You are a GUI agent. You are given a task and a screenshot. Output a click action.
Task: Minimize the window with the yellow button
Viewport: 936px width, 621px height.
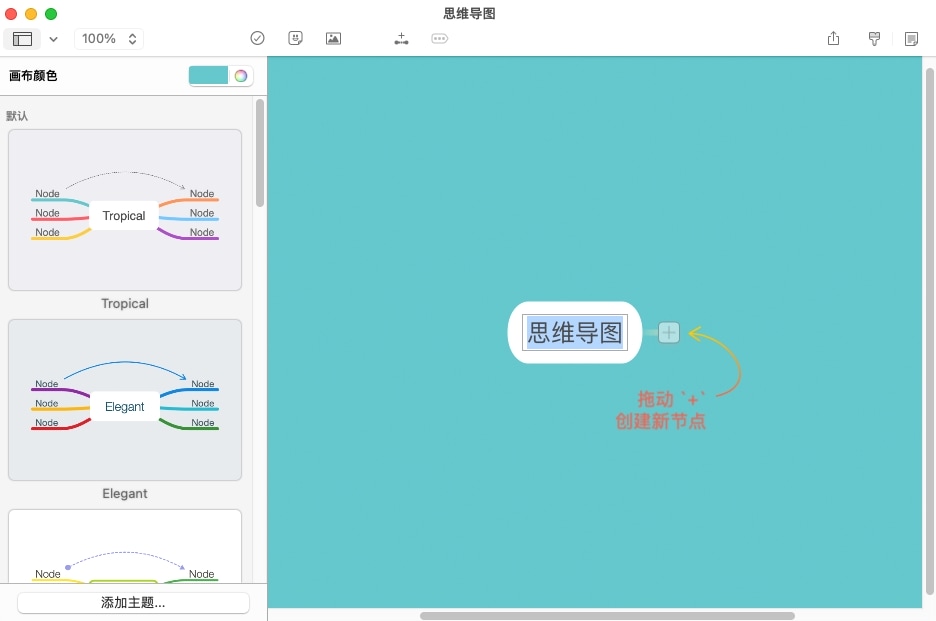pyautogui.click(x=31, y=13)
